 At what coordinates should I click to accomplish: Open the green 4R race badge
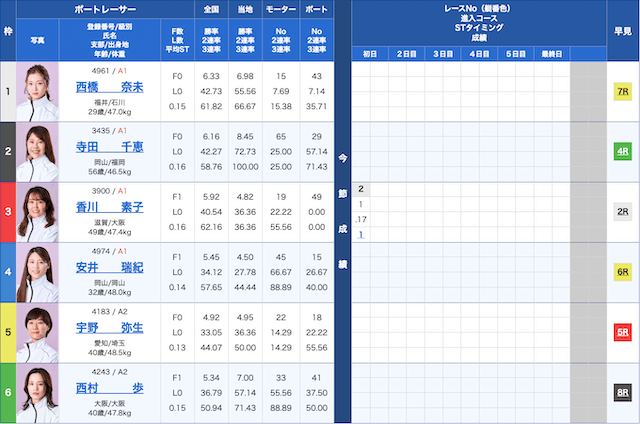pyautogui.click(x=622, y=152)
